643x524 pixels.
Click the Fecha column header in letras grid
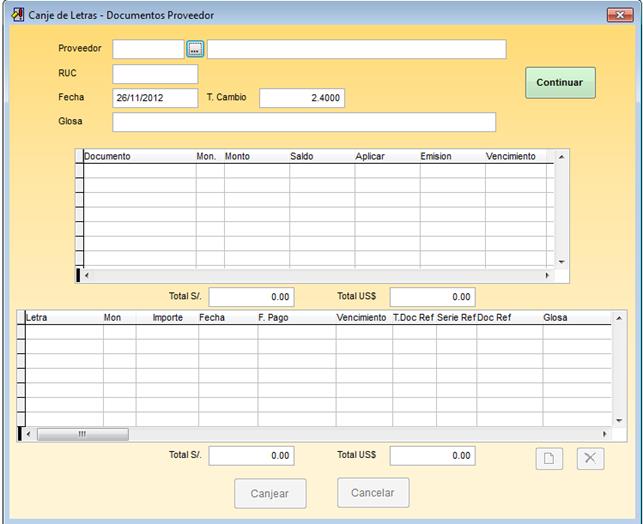[x=228, y=317]
